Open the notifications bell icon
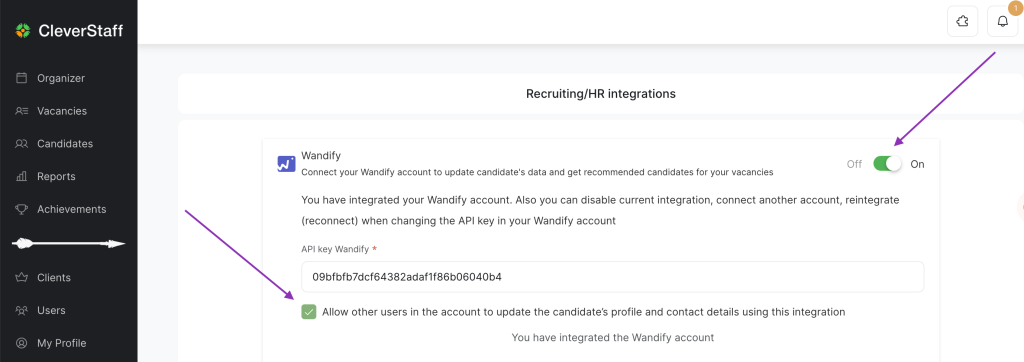The image size is (1024, 362). tap(1002, 22)
